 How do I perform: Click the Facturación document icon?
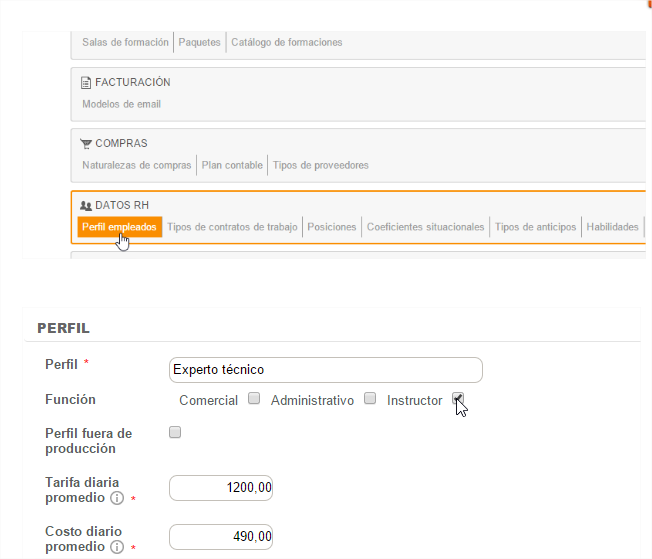[x=86, y=82]
